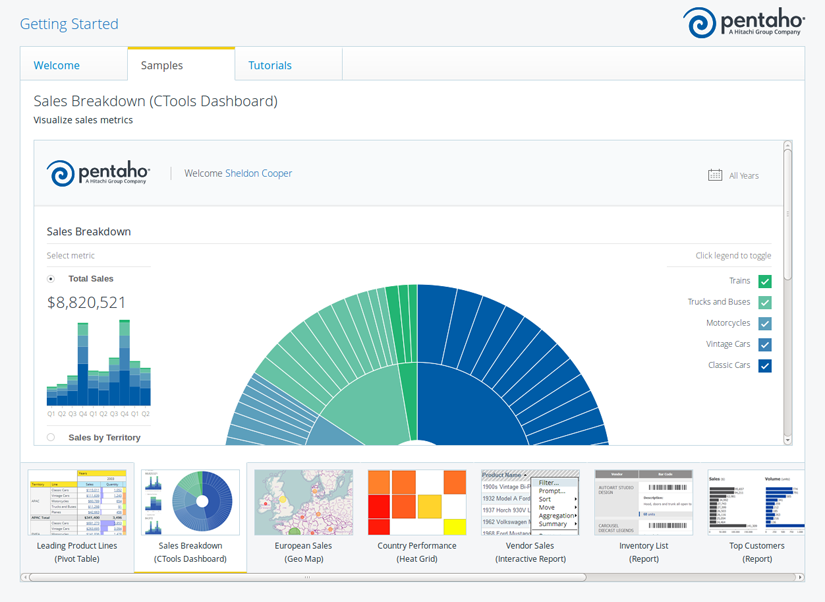Click the Pentaho logo in dashboard header
The height and width of the screenshot is (602, 825).
98,173
